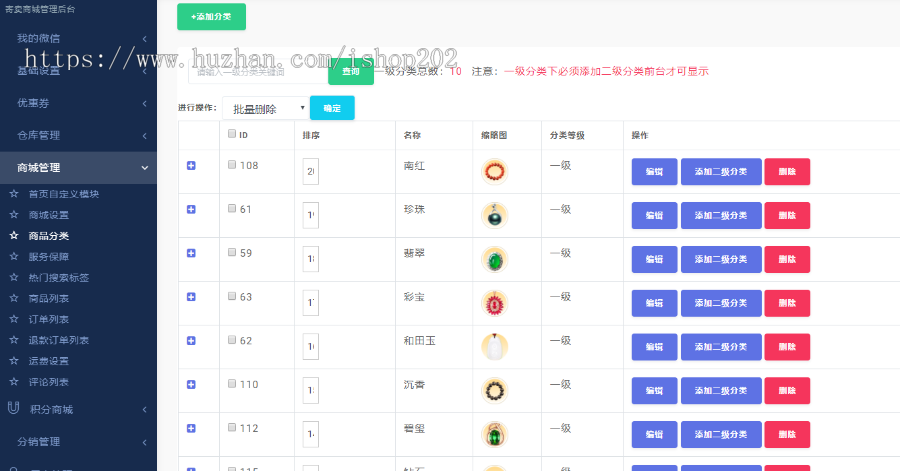Image resolution: width=900 pixels, height=471 pixels.
Task: Check the select-all box in the ID header
Action: coord(232,134)
